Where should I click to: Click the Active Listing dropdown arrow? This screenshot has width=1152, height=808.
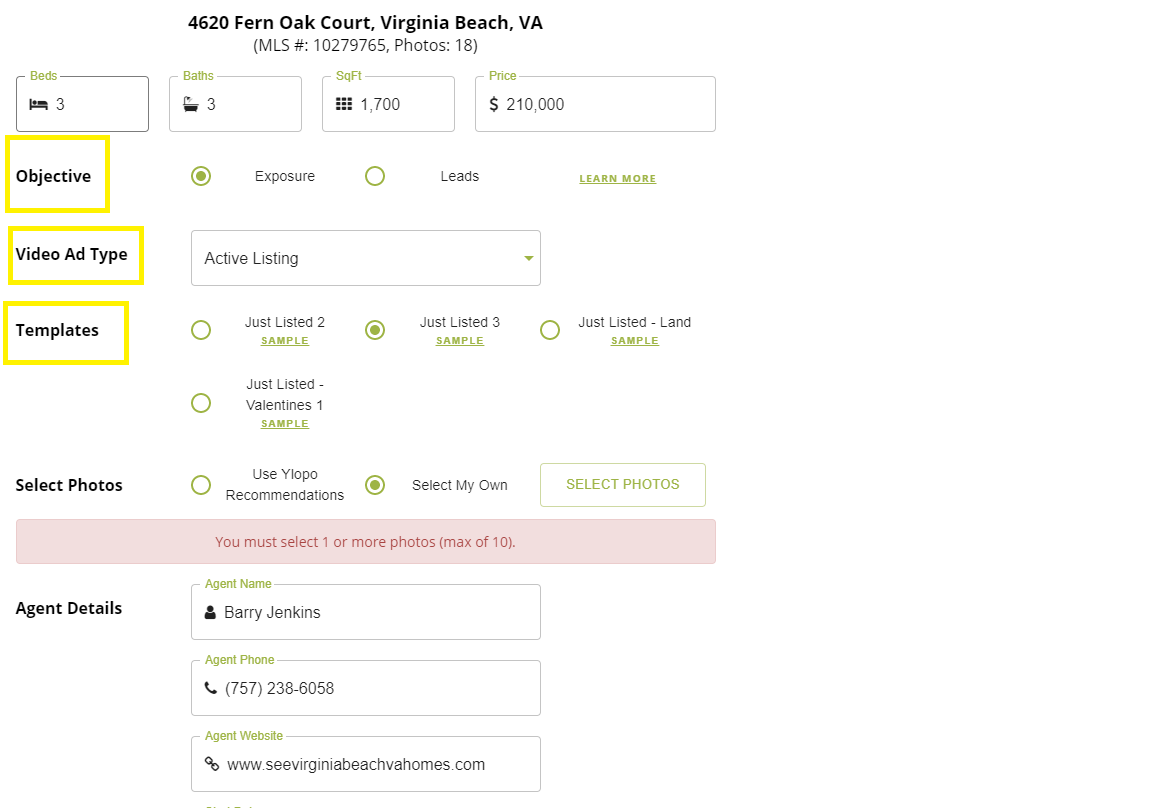pos(528,259)
